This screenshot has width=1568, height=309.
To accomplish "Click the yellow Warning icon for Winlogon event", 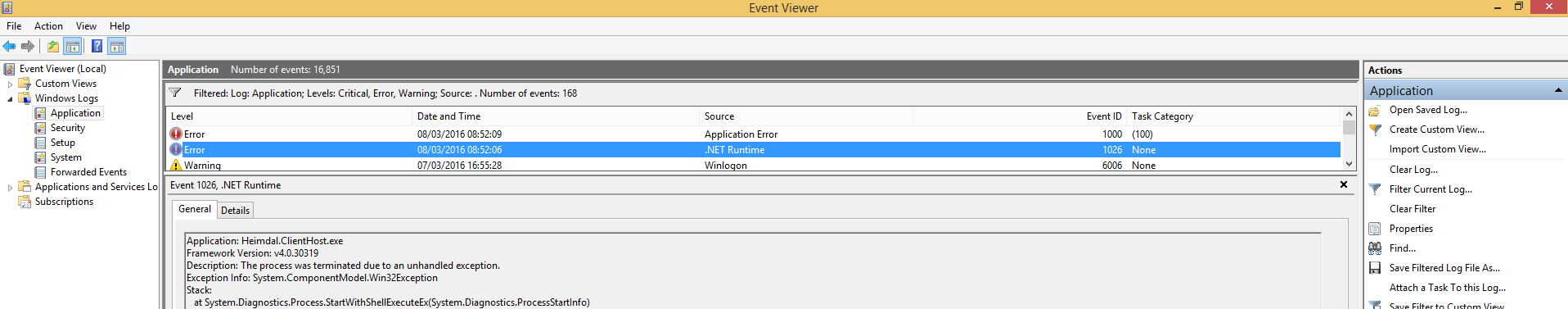I will coord(176,165).
